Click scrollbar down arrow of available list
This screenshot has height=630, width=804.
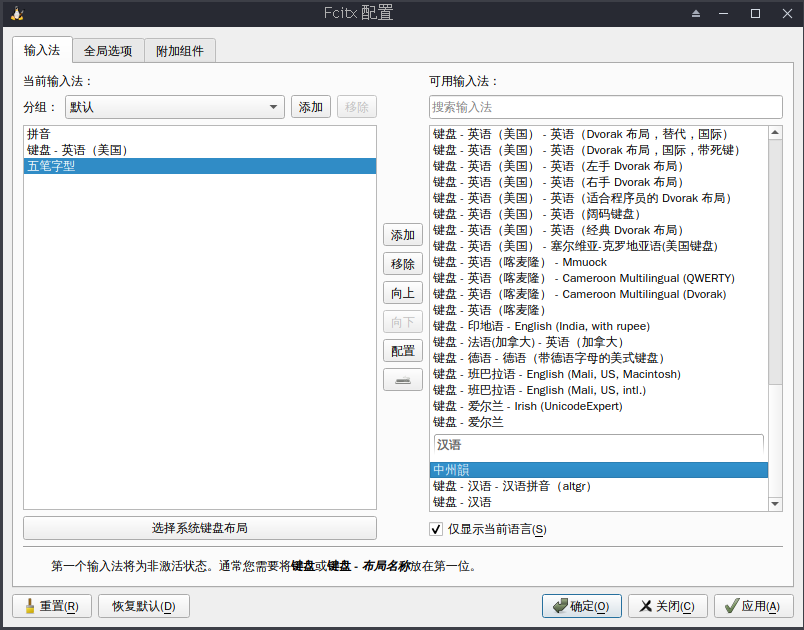point(775,504)
